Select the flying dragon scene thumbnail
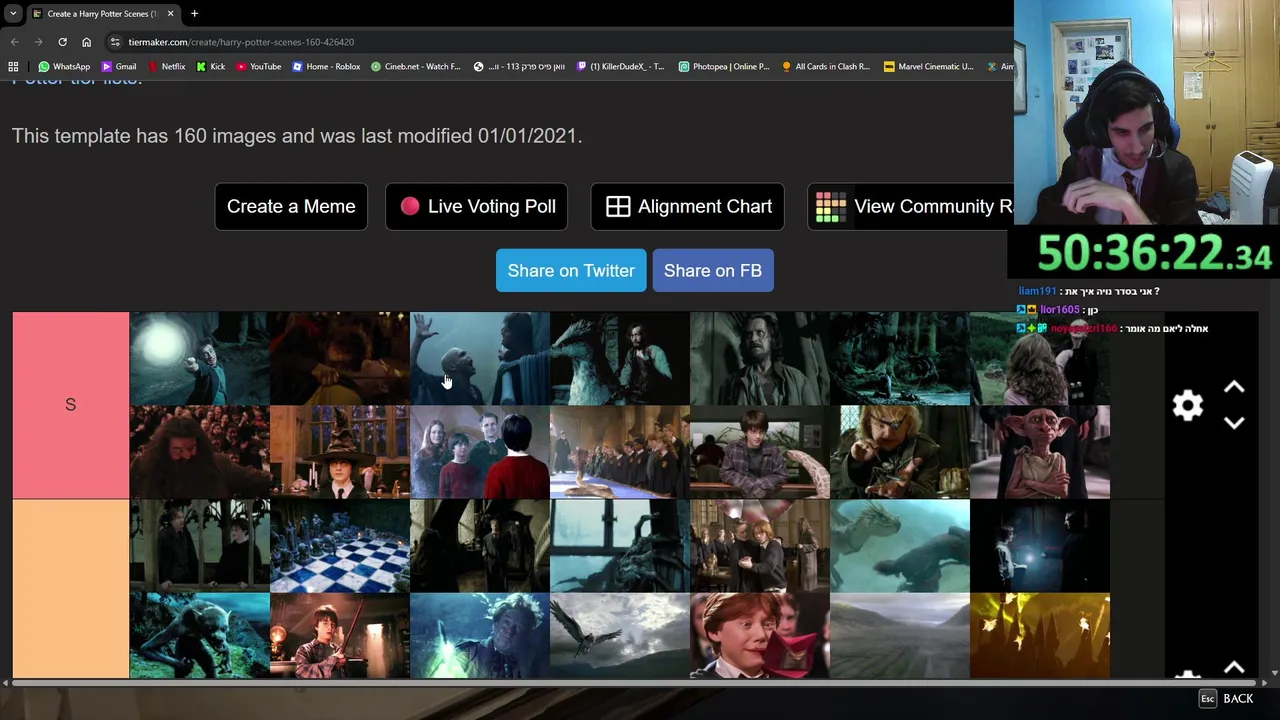The image size is (1280, 720). point(899,546)
